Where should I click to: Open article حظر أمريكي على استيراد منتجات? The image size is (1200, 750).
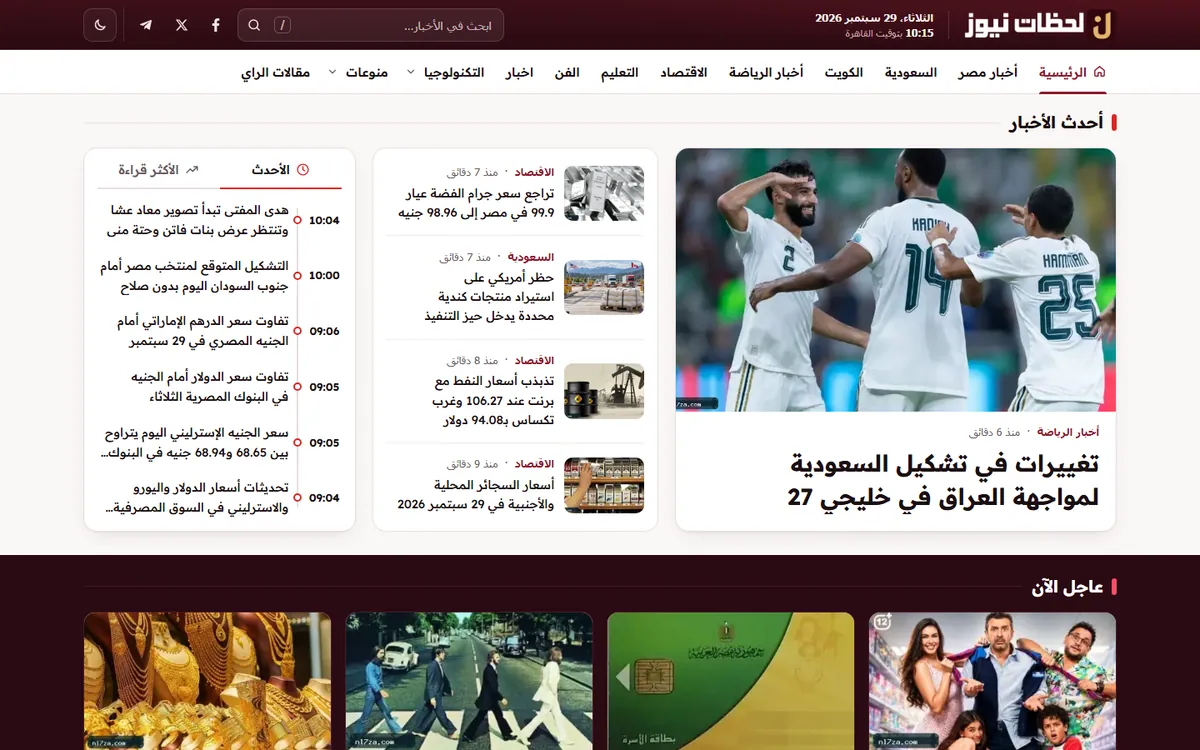tap(489, 296)
